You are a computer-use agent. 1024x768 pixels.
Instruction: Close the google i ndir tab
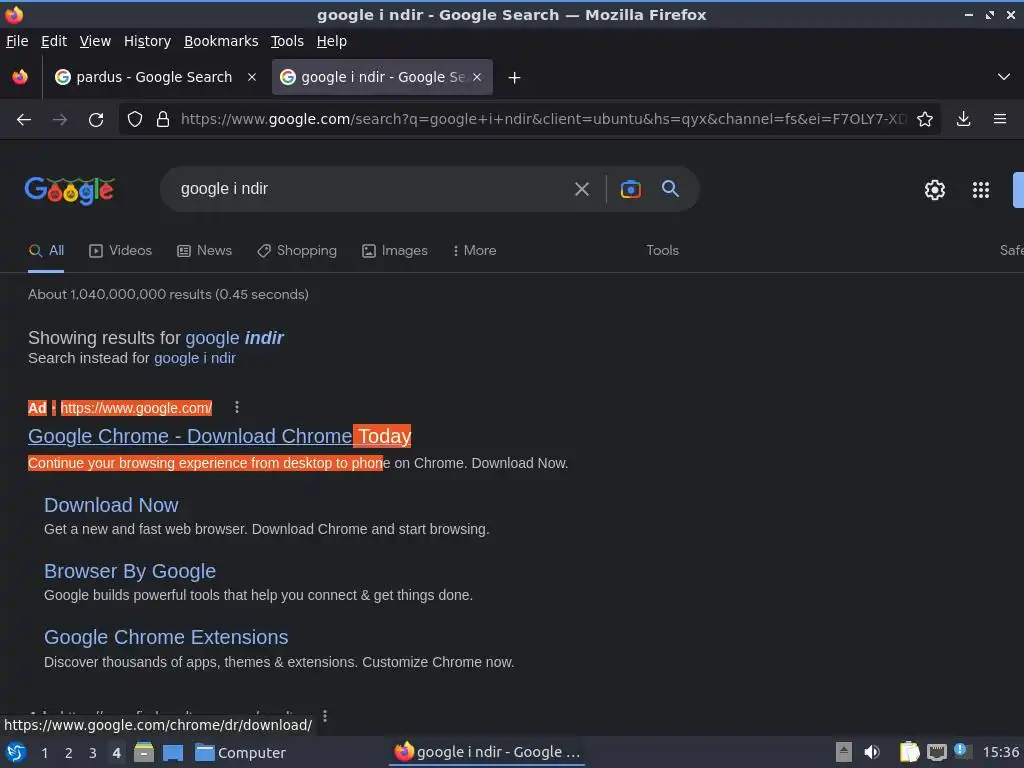coord(477,77)
